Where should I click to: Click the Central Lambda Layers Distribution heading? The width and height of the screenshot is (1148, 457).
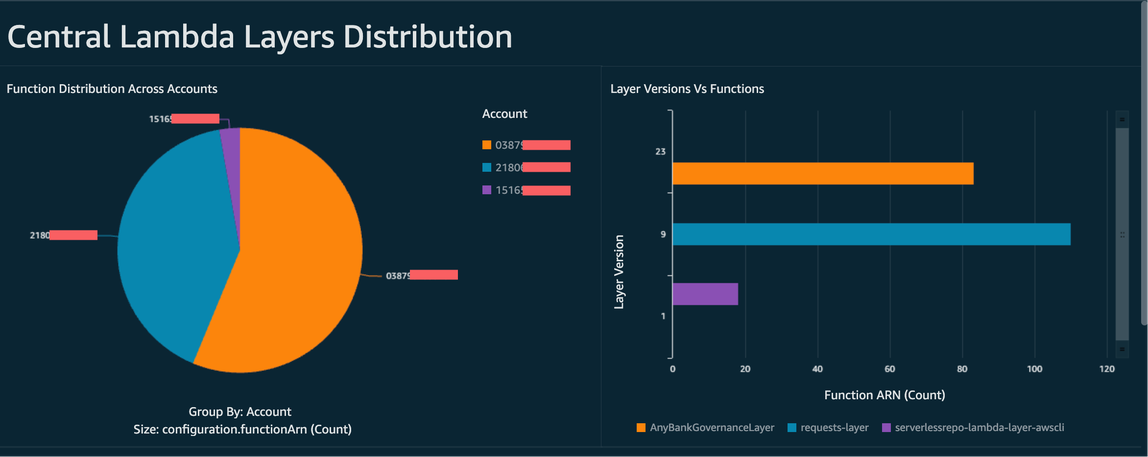(260, 37)
